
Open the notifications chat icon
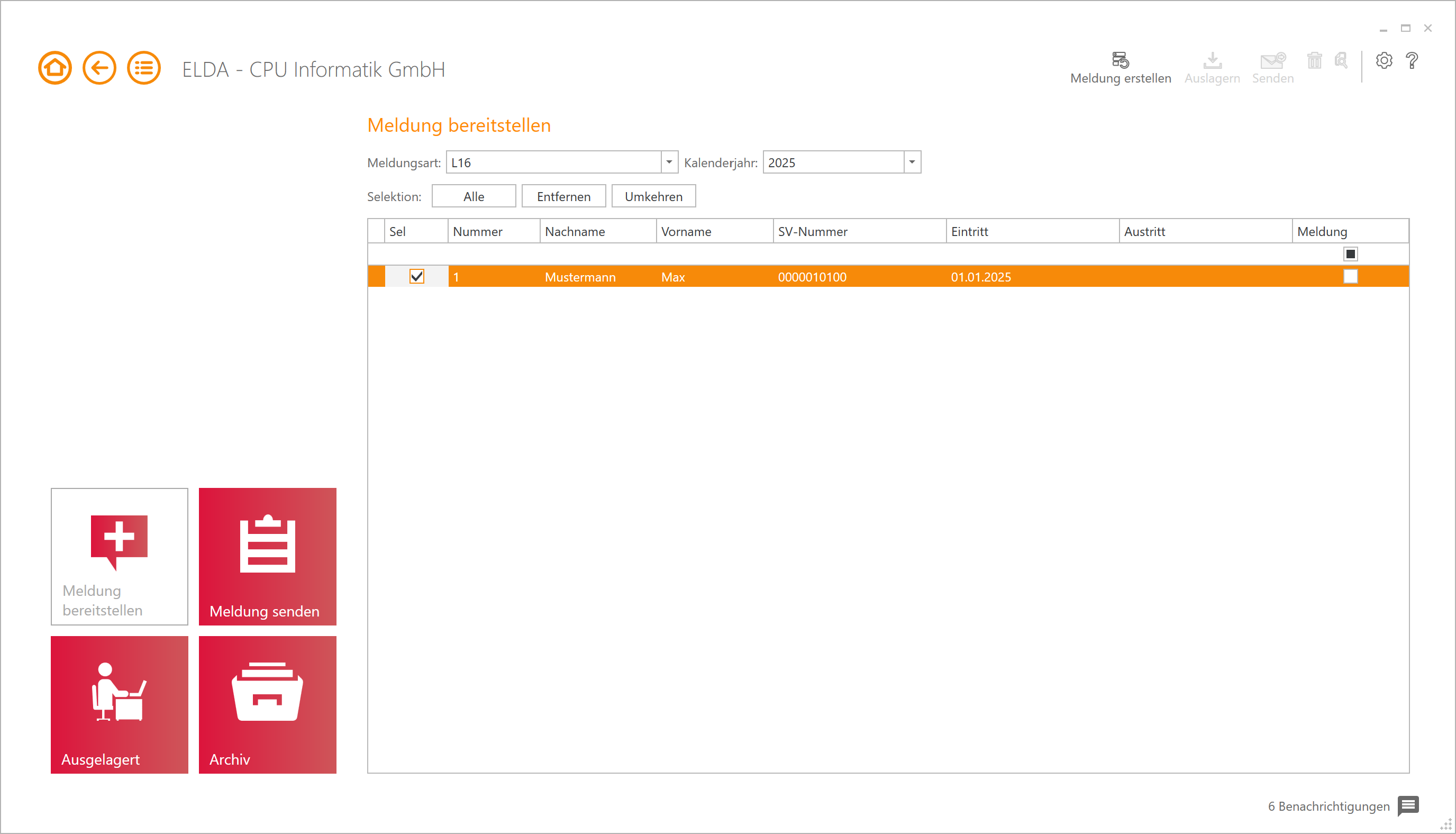pos(1408,805)
